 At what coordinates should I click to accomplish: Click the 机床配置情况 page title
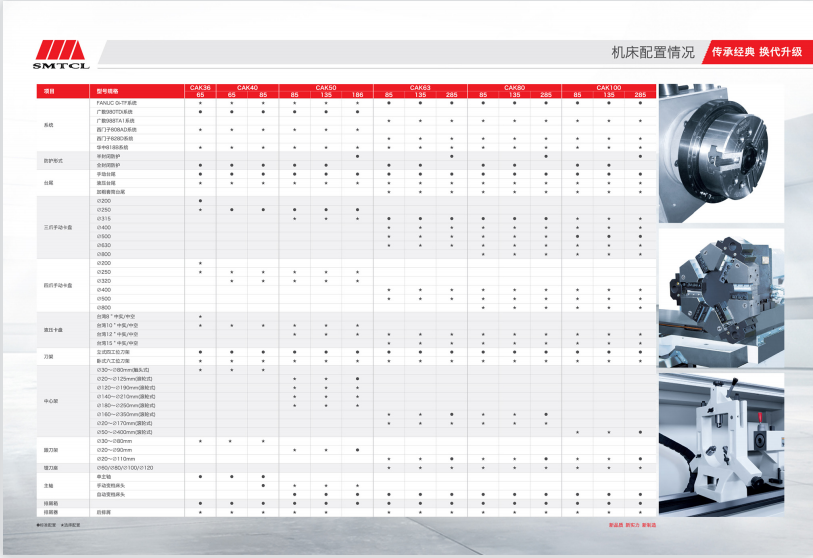654,52
